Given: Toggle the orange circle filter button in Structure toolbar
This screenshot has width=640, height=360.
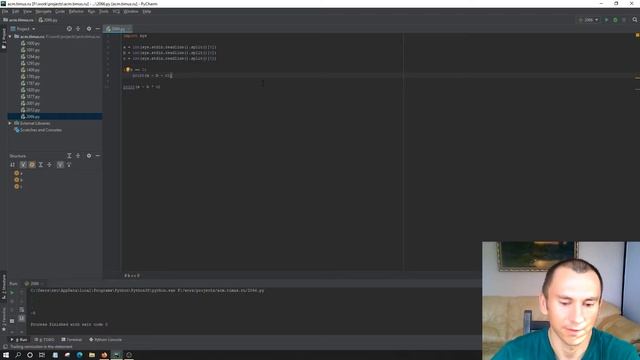Looking at the screenshot, I should (x=32, y=164).
